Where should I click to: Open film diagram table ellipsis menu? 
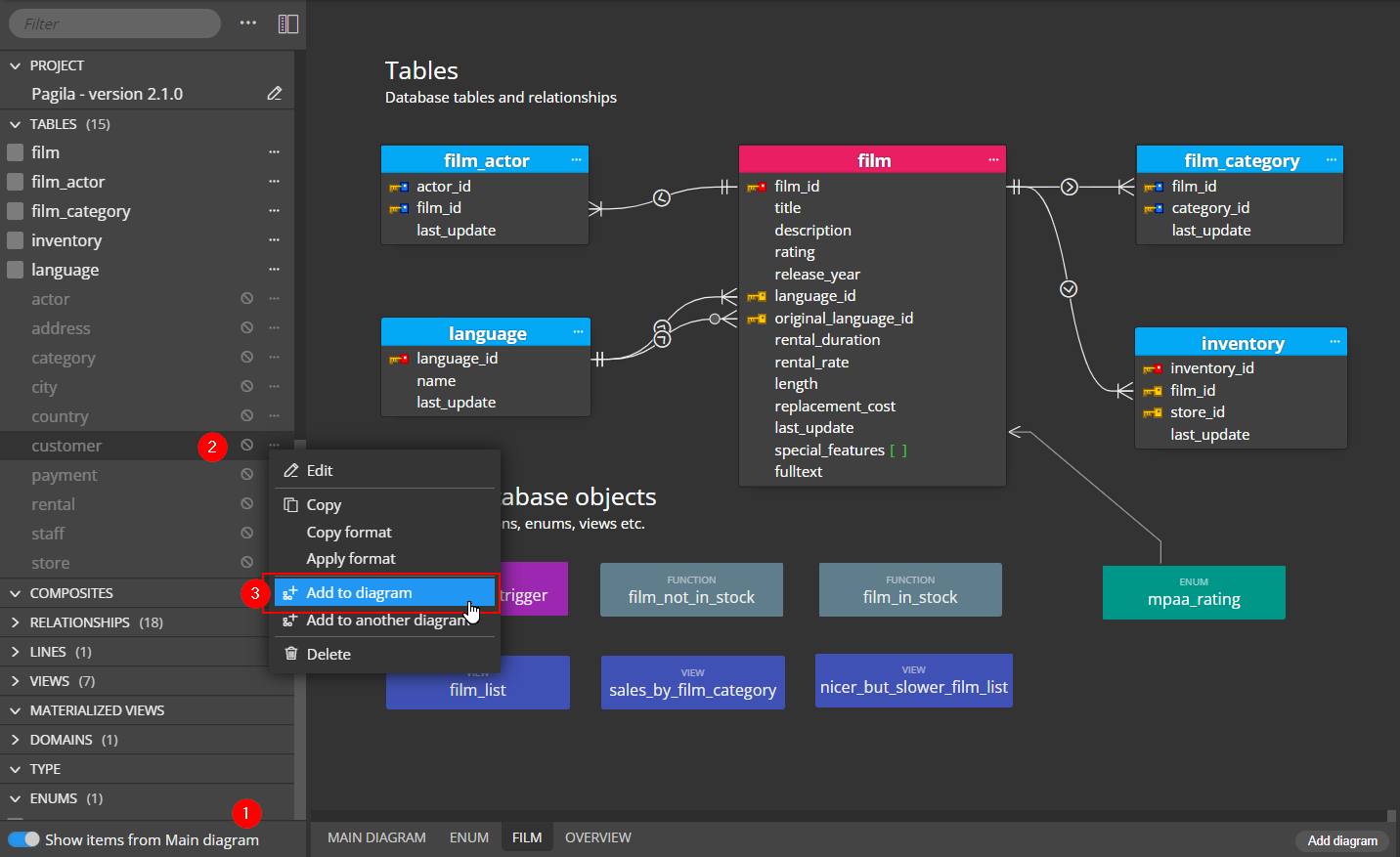pos(993,159)
